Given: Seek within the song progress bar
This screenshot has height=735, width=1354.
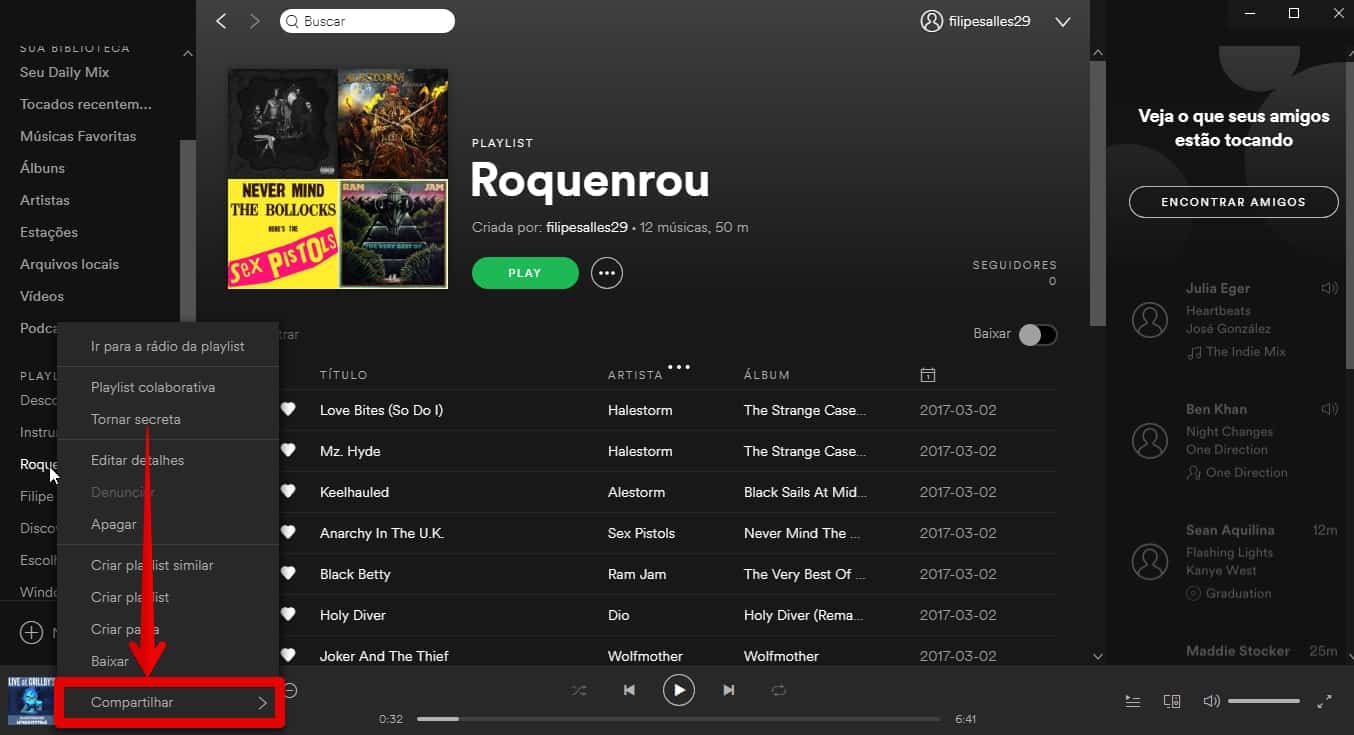Looking at the screenshot, I should click(x=679, y=719).
